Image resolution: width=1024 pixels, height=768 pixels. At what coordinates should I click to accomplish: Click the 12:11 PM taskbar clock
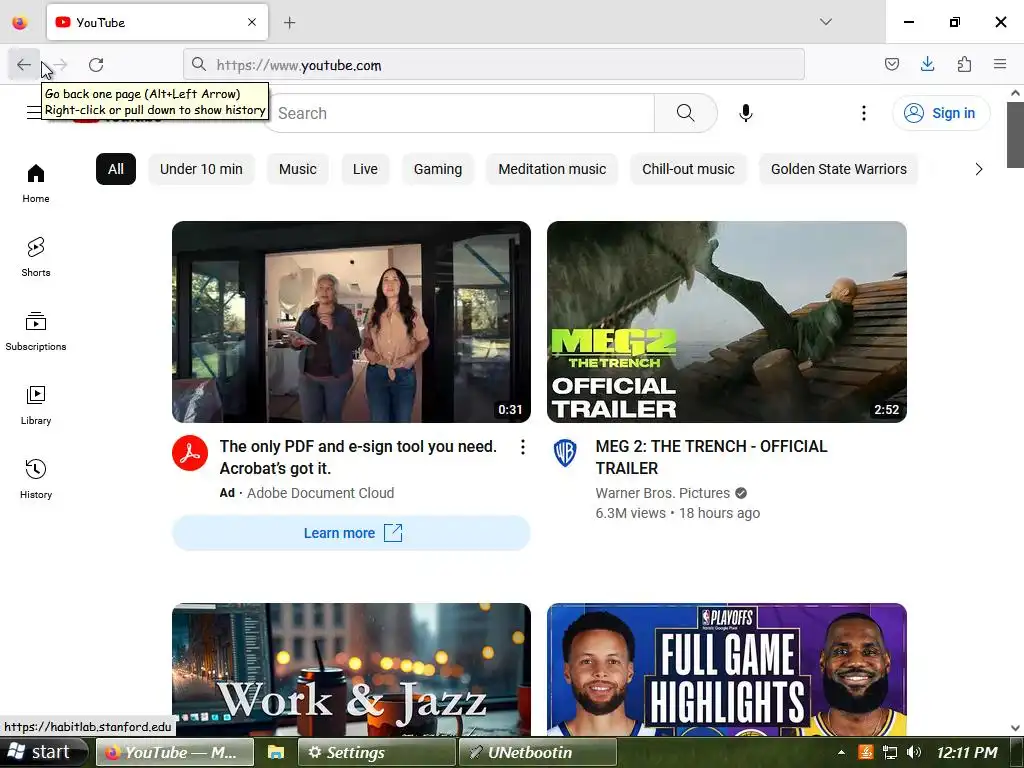coord(967,752)
